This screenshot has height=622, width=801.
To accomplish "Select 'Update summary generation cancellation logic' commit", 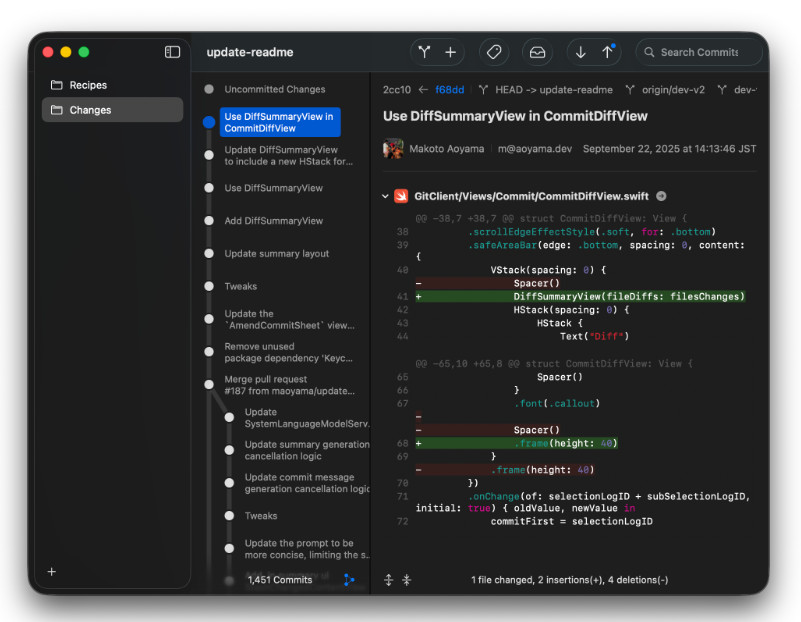I will click(307, 450).
